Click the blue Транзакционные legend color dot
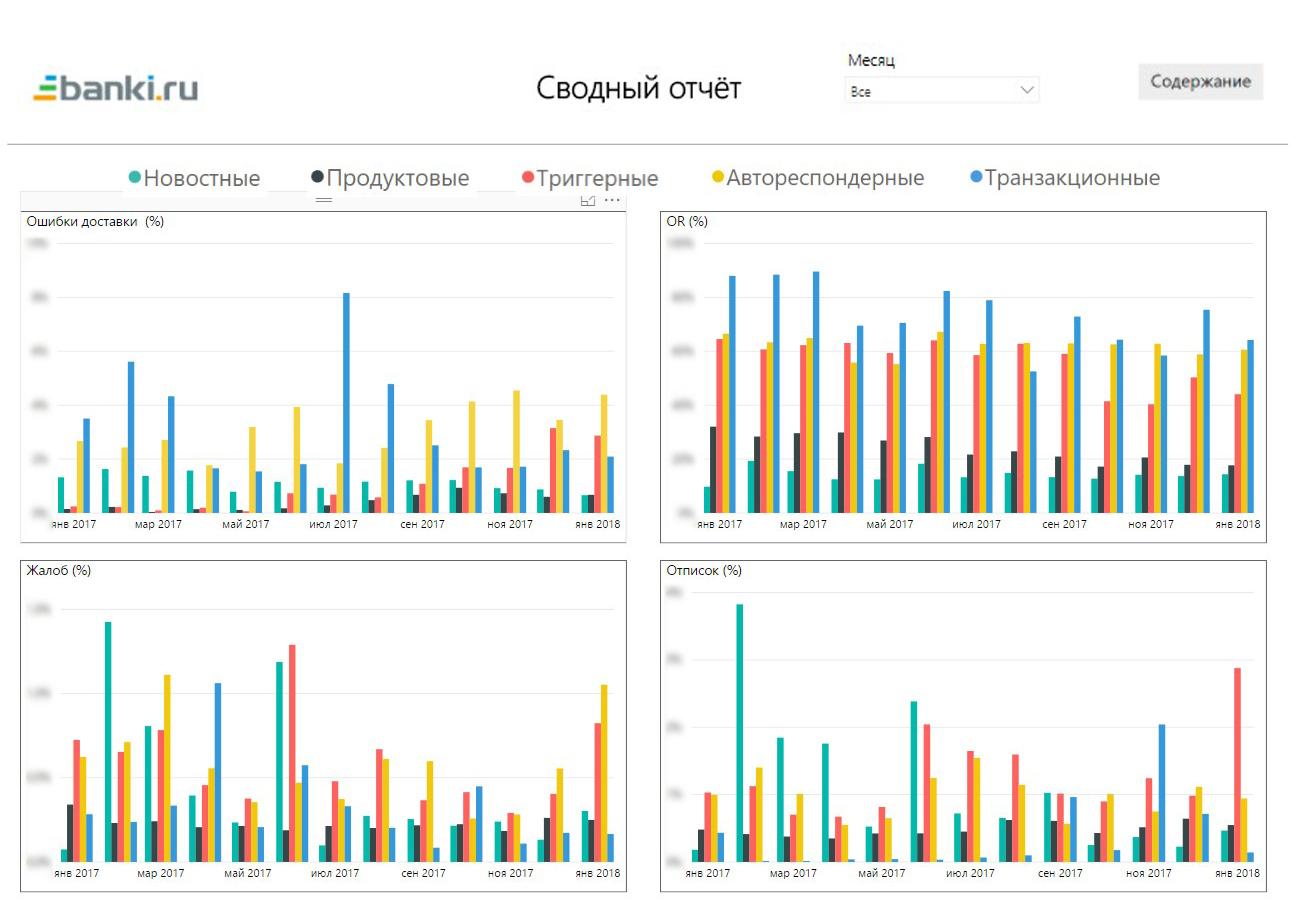 click(978, 178)
